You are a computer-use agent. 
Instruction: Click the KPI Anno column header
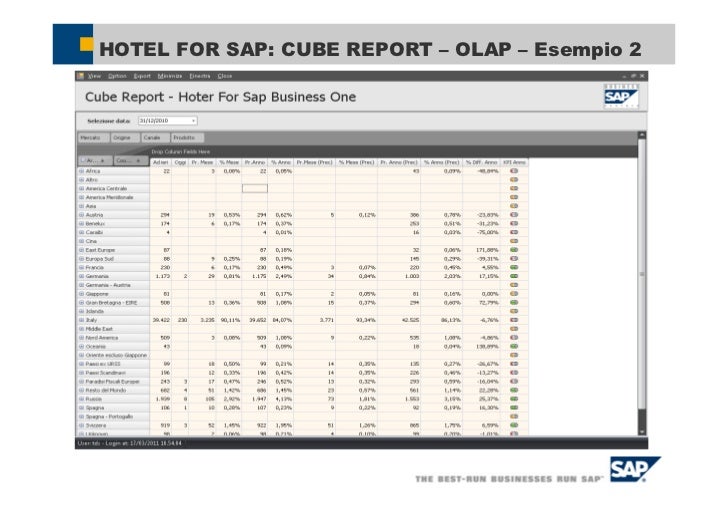[x=514, y=163]
